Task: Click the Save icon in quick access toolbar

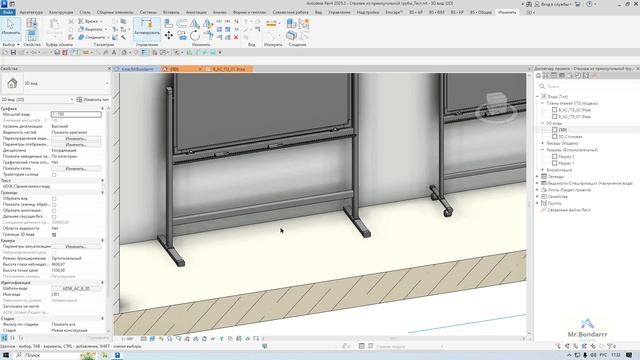Action: 13,52
